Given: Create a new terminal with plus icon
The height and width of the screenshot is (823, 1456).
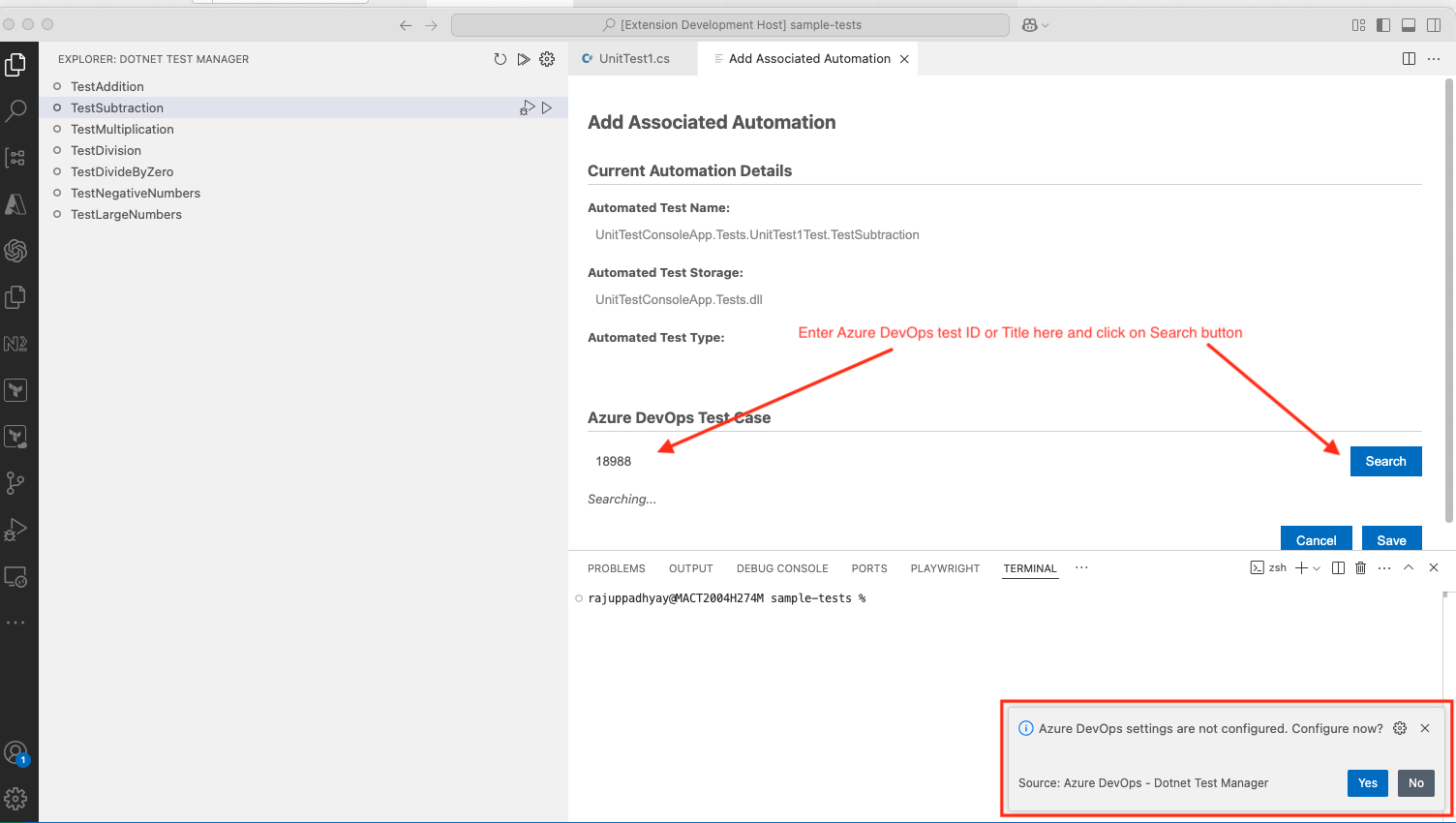Looking at the screenshot, I should 1301,568.
